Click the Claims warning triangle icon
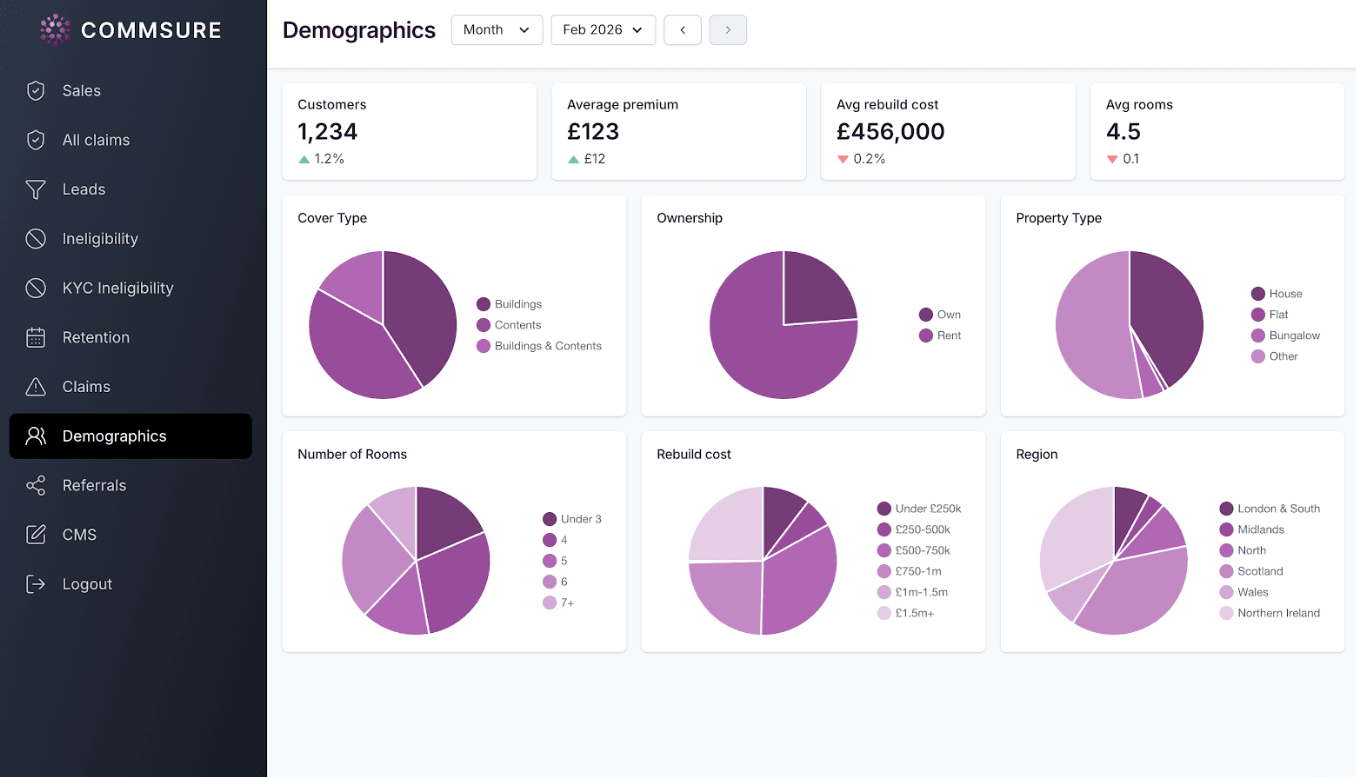 coord(36,387)
